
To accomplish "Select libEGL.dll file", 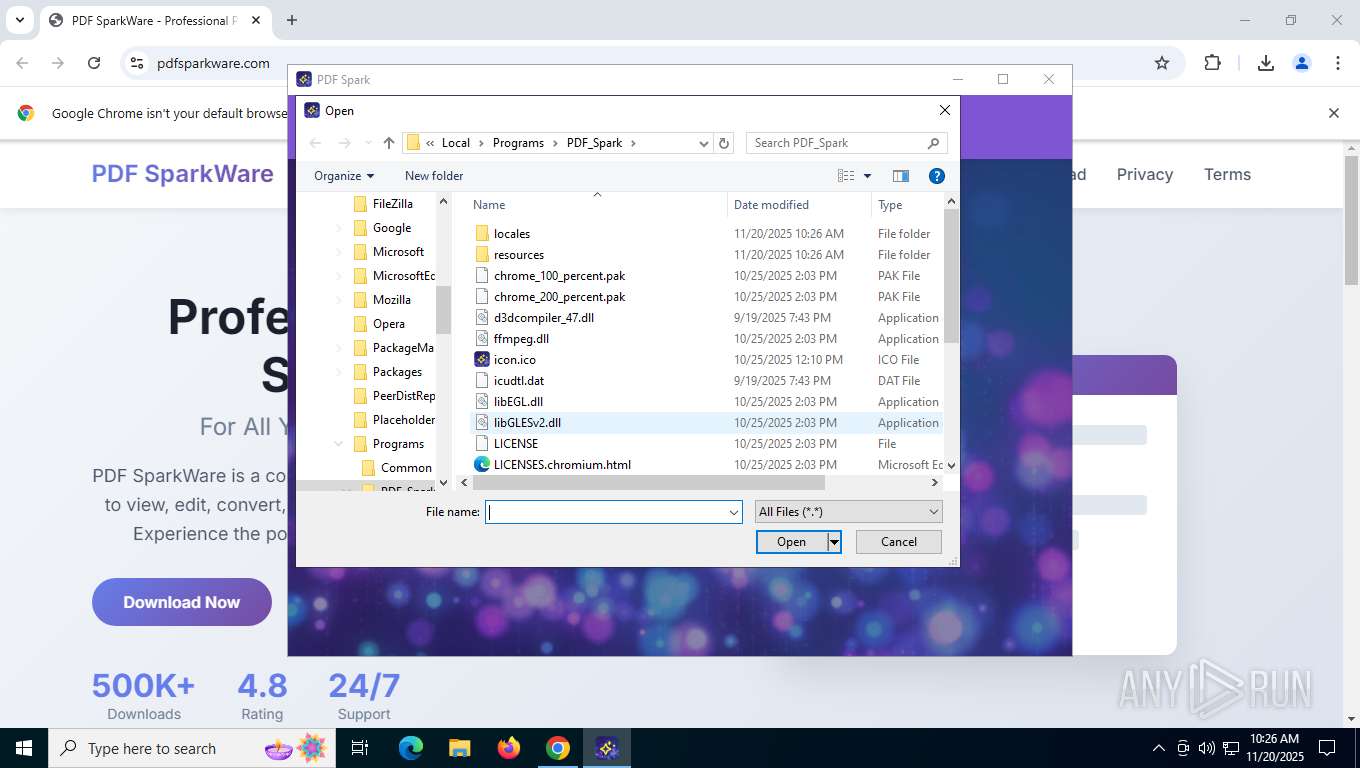I will pos(518,402).
